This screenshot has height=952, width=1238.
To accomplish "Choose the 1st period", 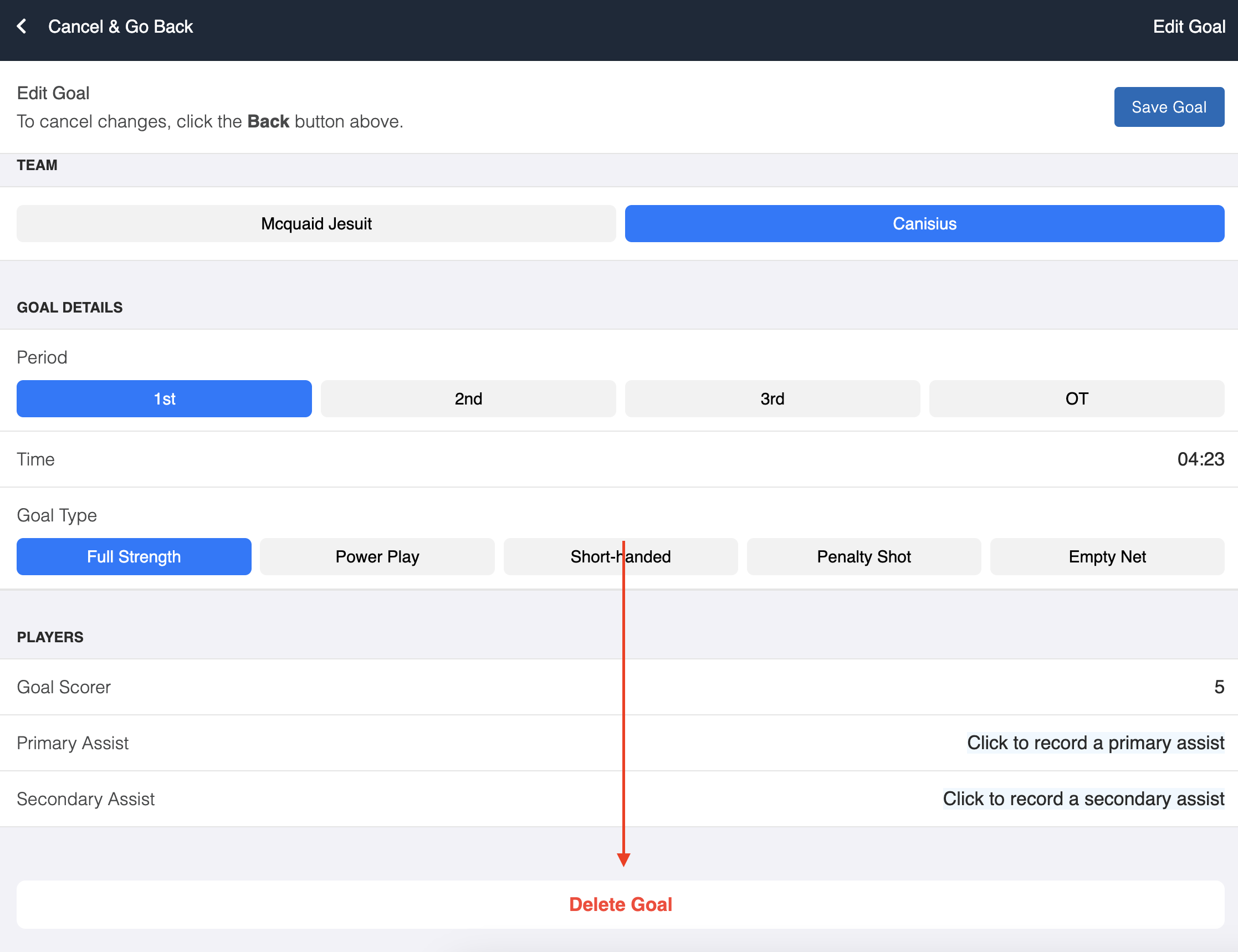I will pyautogui.click(x=165, y=399).
